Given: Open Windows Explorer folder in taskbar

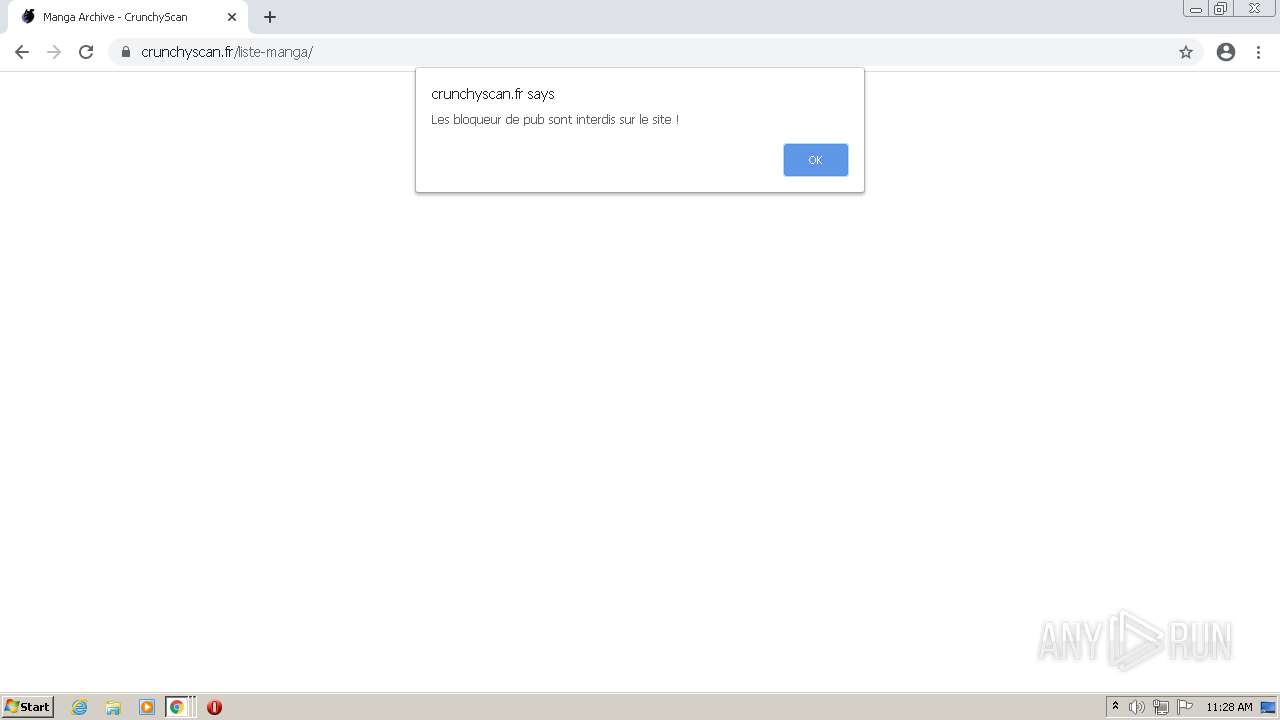Looking at the screenshot, I should [113, 707].
